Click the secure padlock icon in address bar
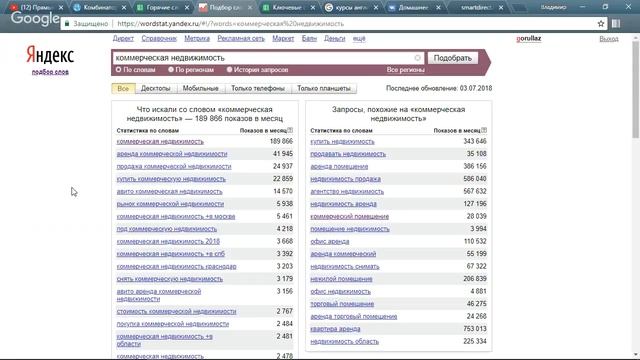Screen dimensions: 640x360 (x=67, y=24)
